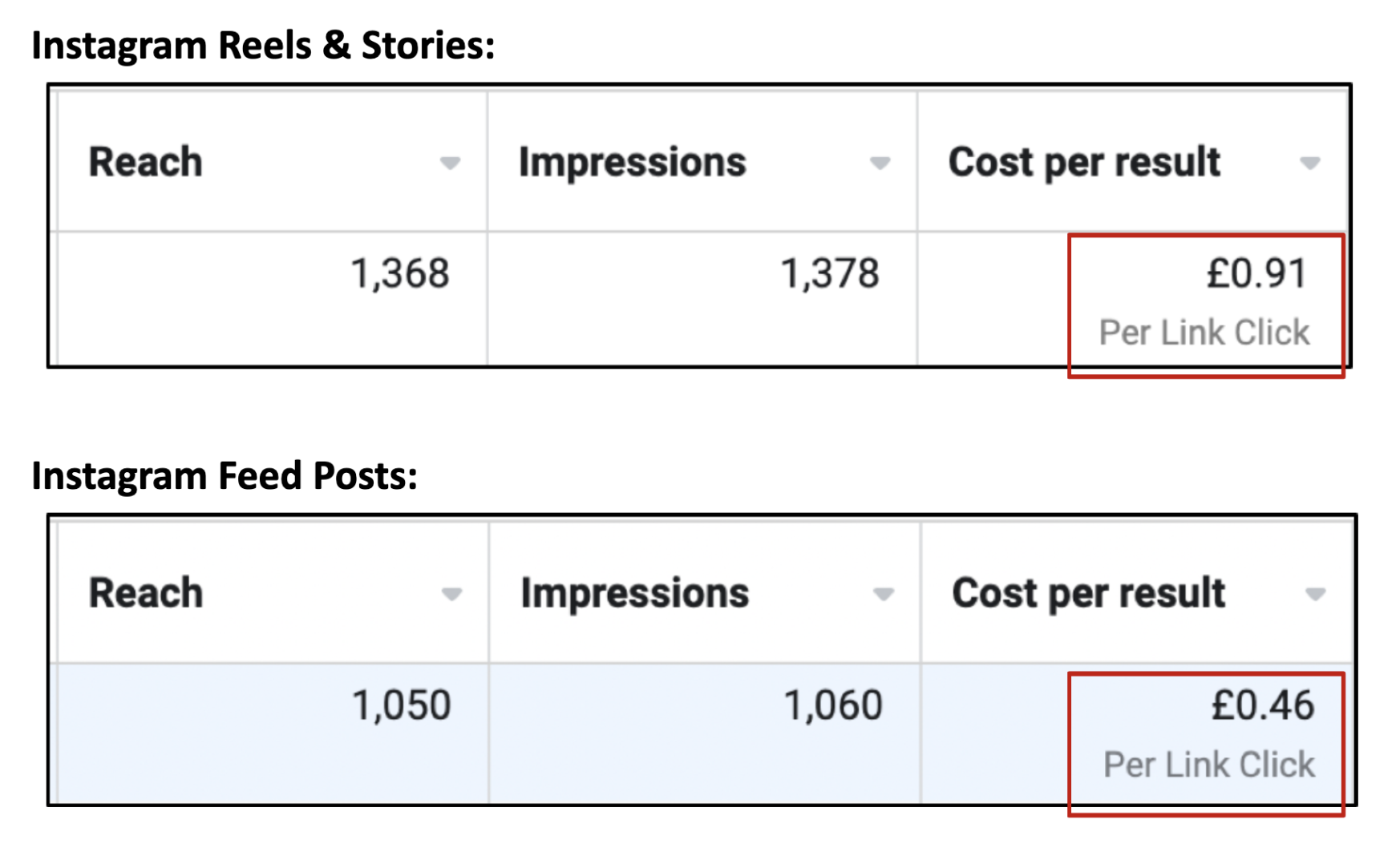Open Impressions dropdown arrow in Reels & Stories table
The height and width of the screenshot is (856, 1400).
880,164
